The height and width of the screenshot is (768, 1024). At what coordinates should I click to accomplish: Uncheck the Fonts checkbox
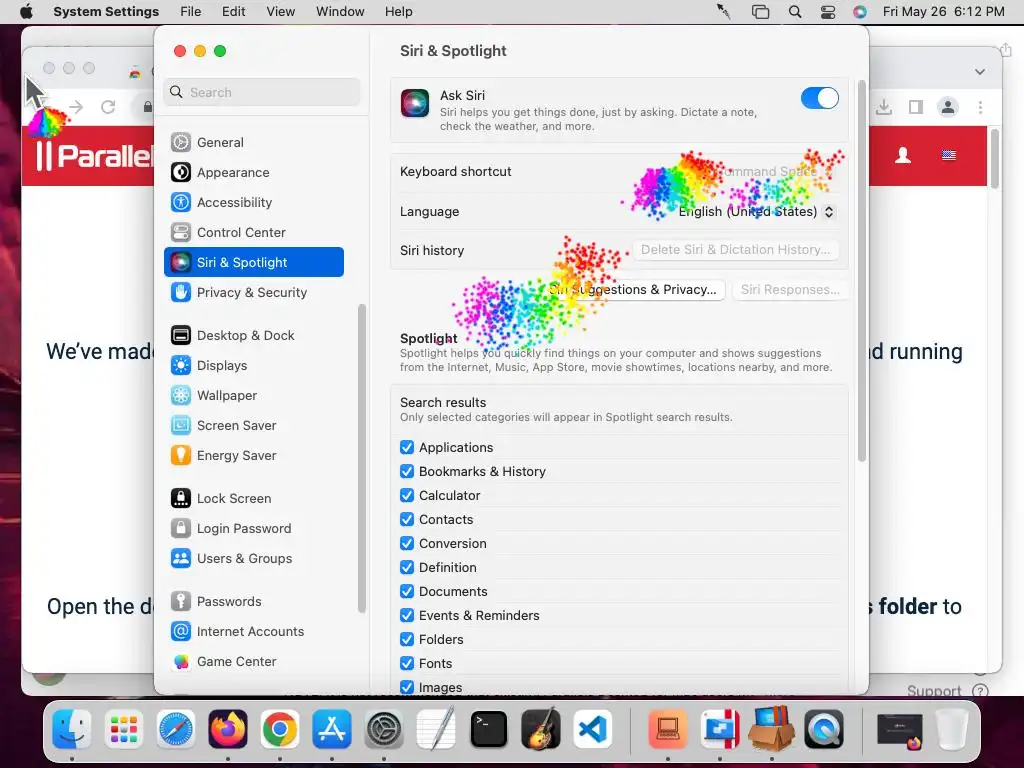coord(407,664)
